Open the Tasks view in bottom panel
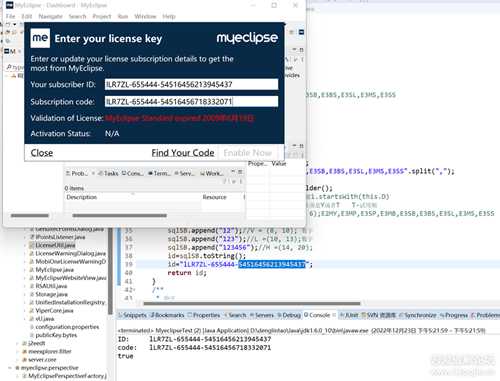 pos(109,173)
